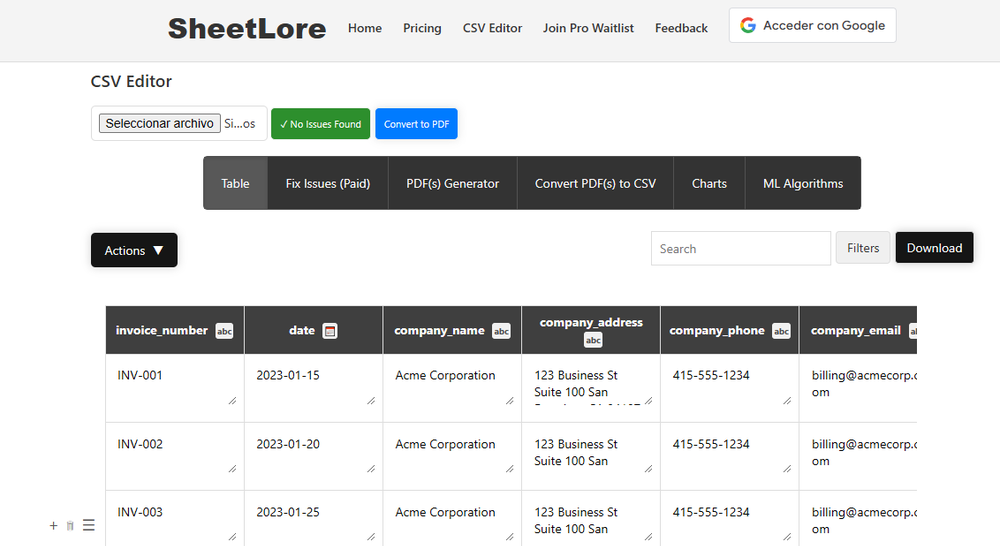Sign in with Acceder con Google
Viewport: 1000px width, 546px height.
click(x=812, y=26)
